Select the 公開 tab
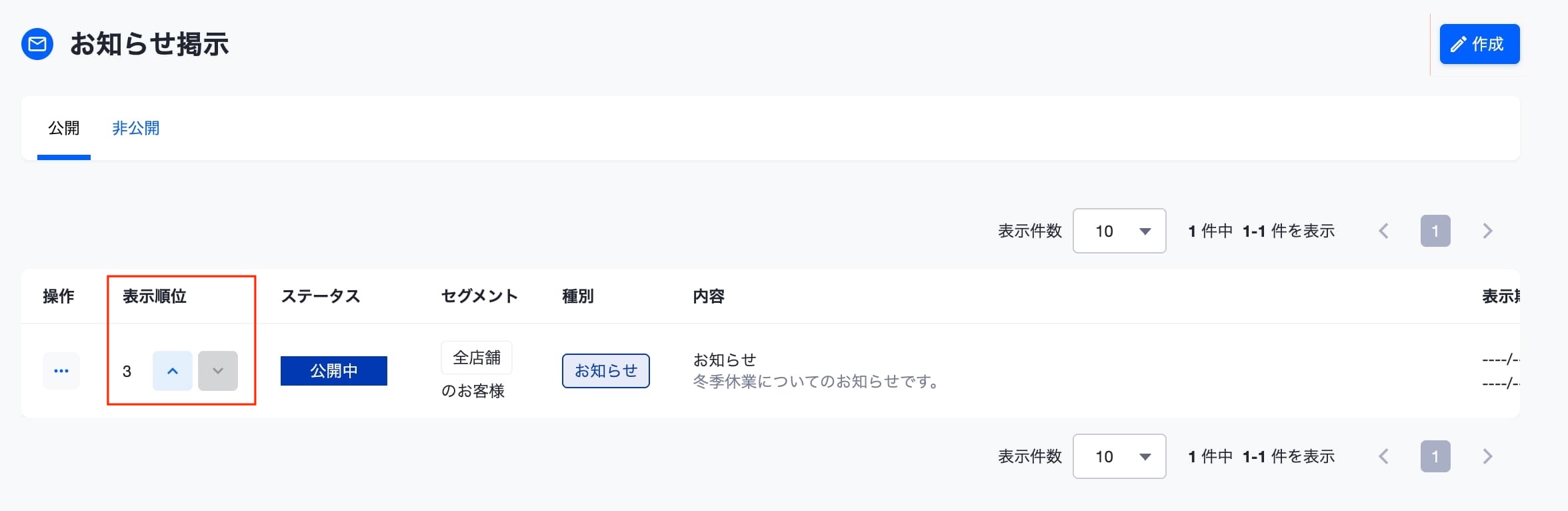 coord(64,128)
